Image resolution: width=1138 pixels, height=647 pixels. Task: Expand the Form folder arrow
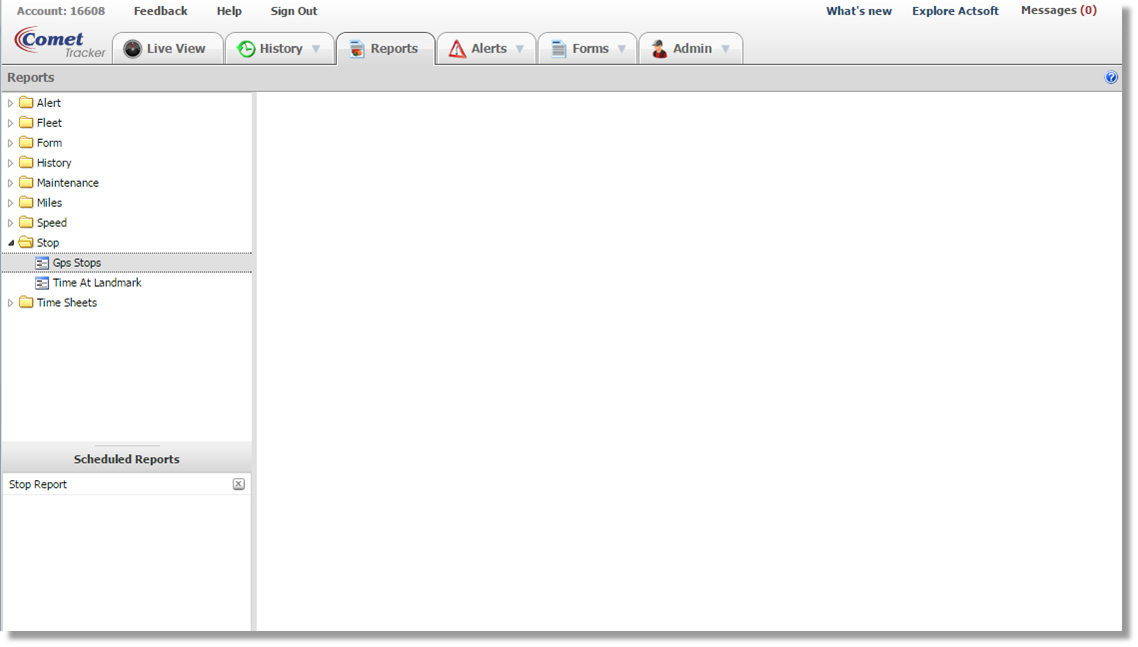click(x=10, y=143)
